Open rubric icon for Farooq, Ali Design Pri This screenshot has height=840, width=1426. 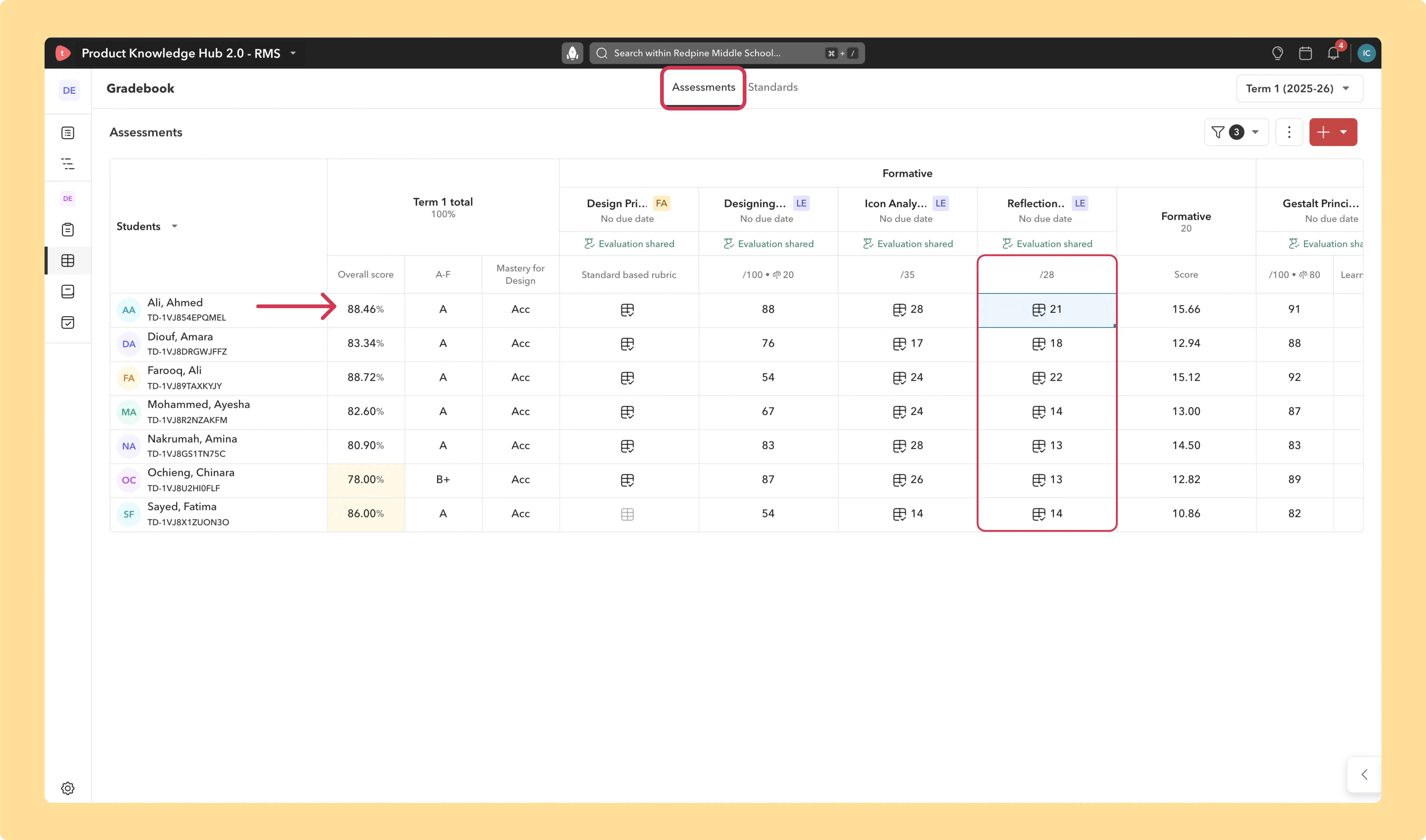pos(627,378)
